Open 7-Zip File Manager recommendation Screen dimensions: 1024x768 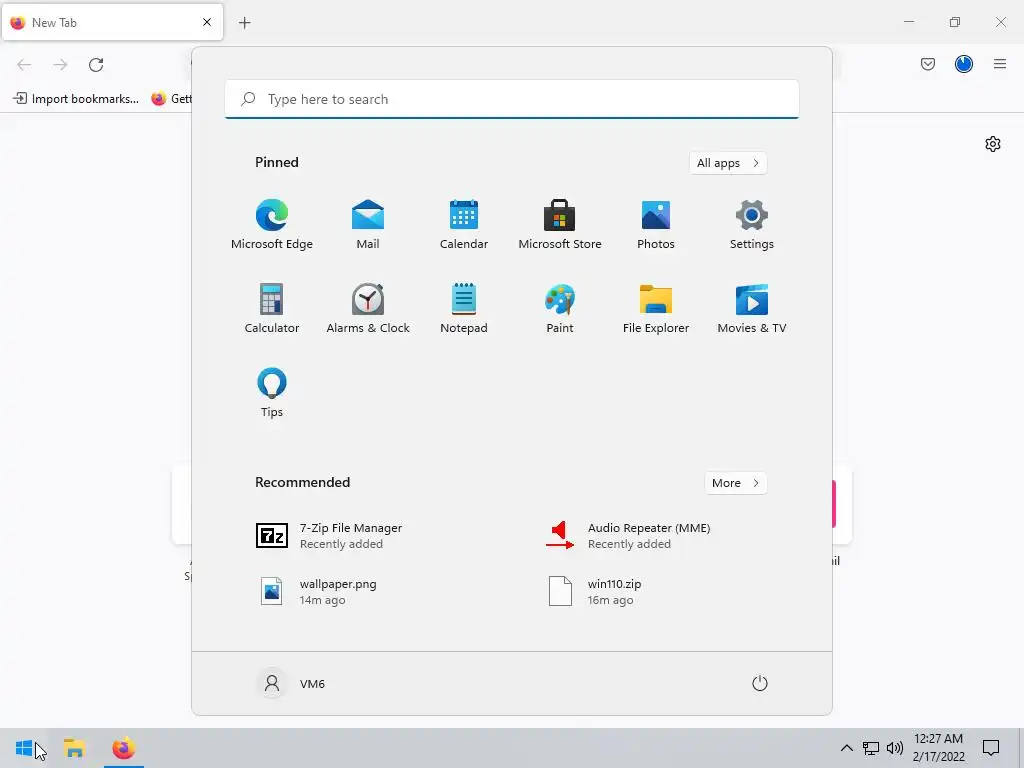328,536
